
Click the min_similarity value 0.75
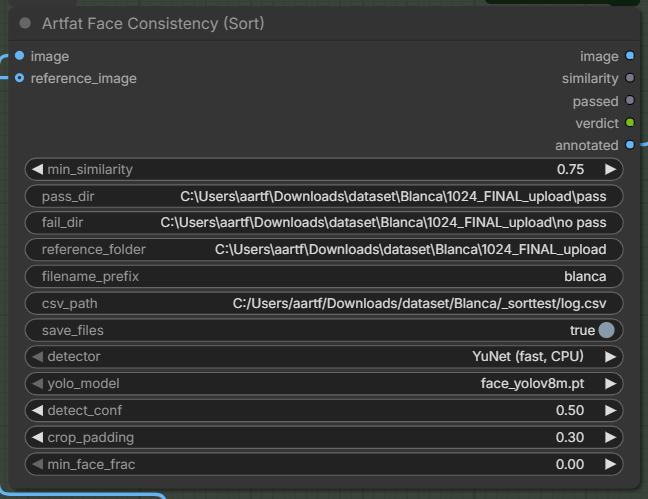[x=570, y=170]
